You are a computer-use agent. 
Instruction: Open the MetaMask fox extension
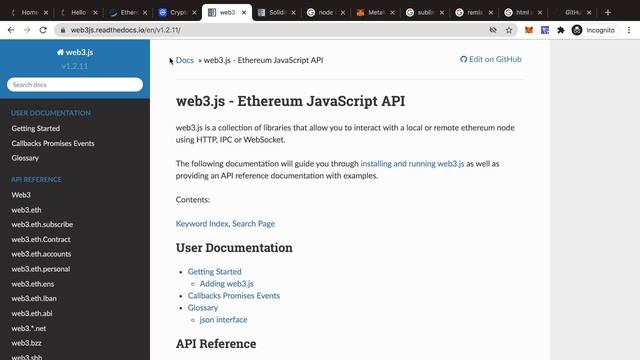pyautogui.click(x=529, y=30)
